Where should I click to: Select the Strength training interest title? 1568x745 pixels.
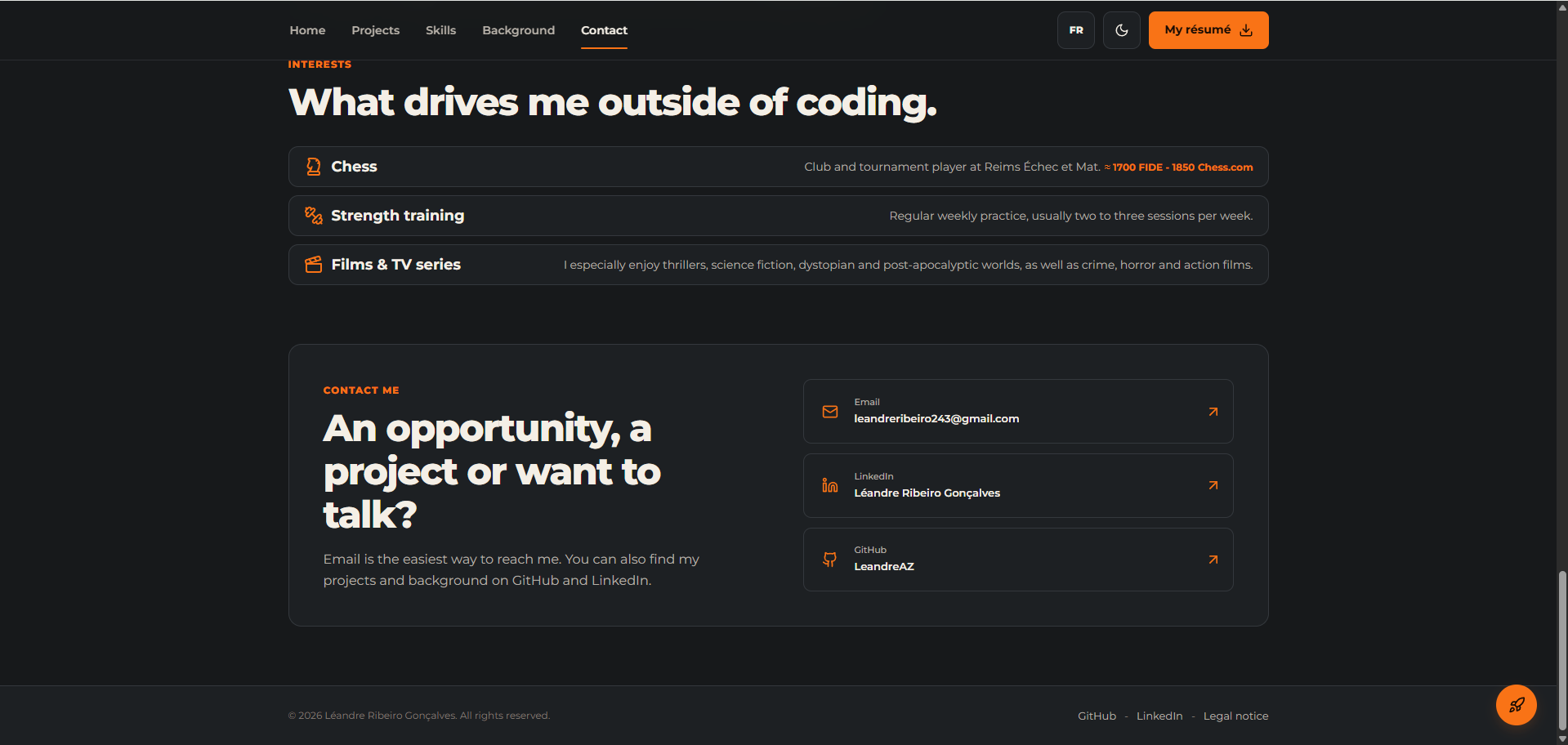click(x=397, y=216)
